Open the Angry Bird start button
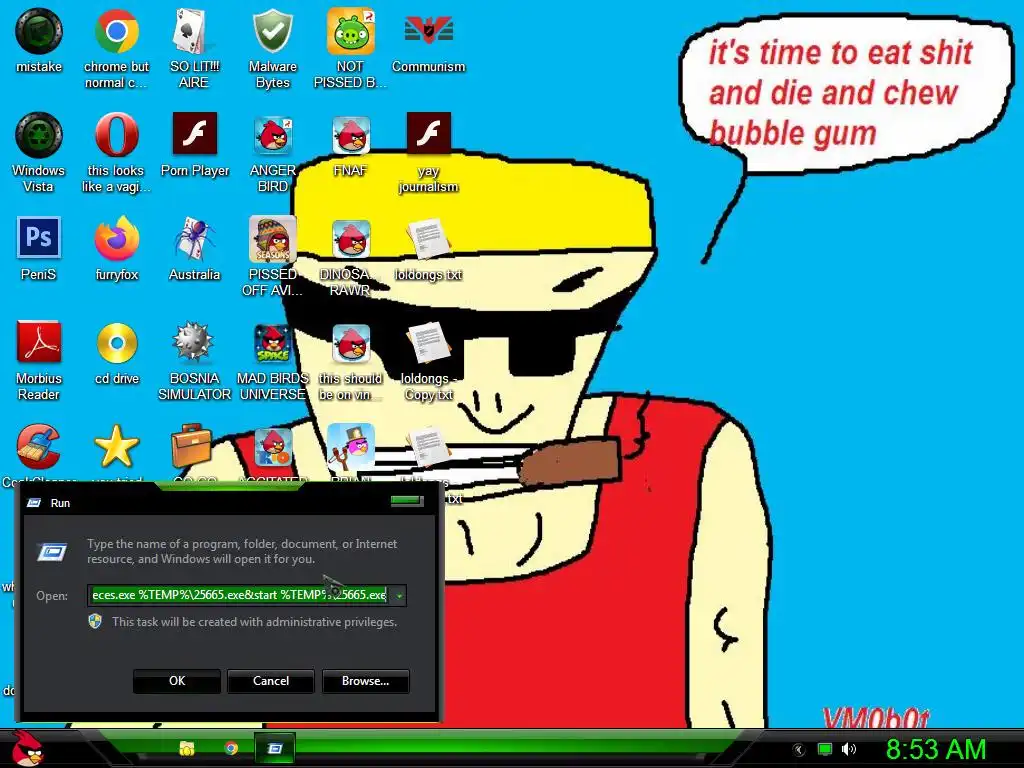1024x768 pixels. 27,748
